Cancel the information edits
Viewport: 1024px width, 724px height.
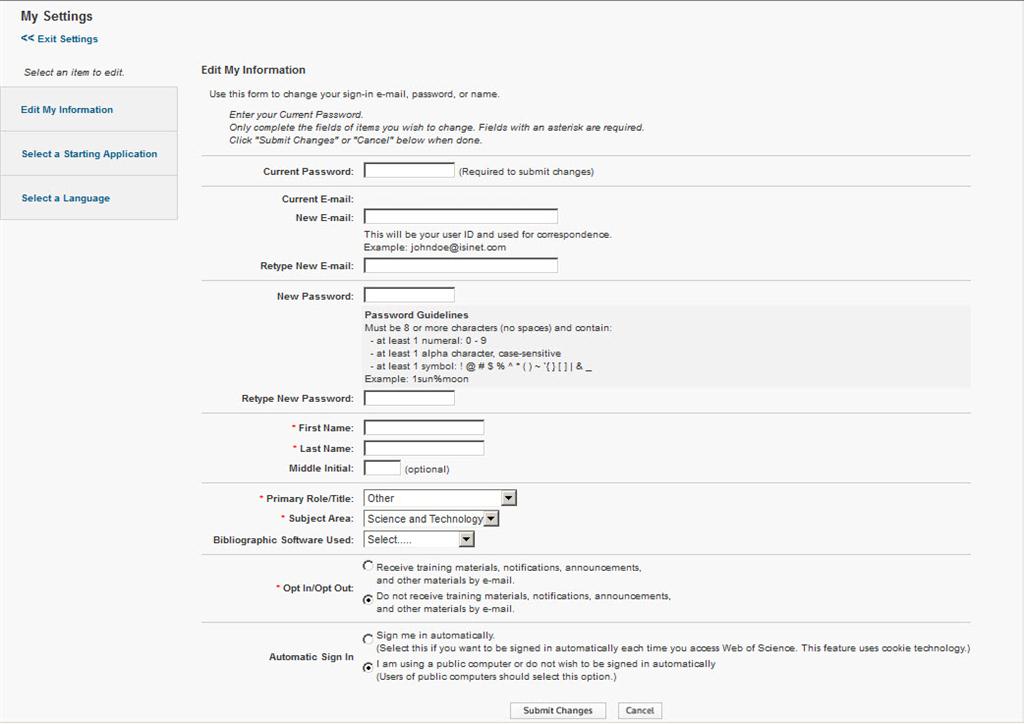click(x=639, y=710)
